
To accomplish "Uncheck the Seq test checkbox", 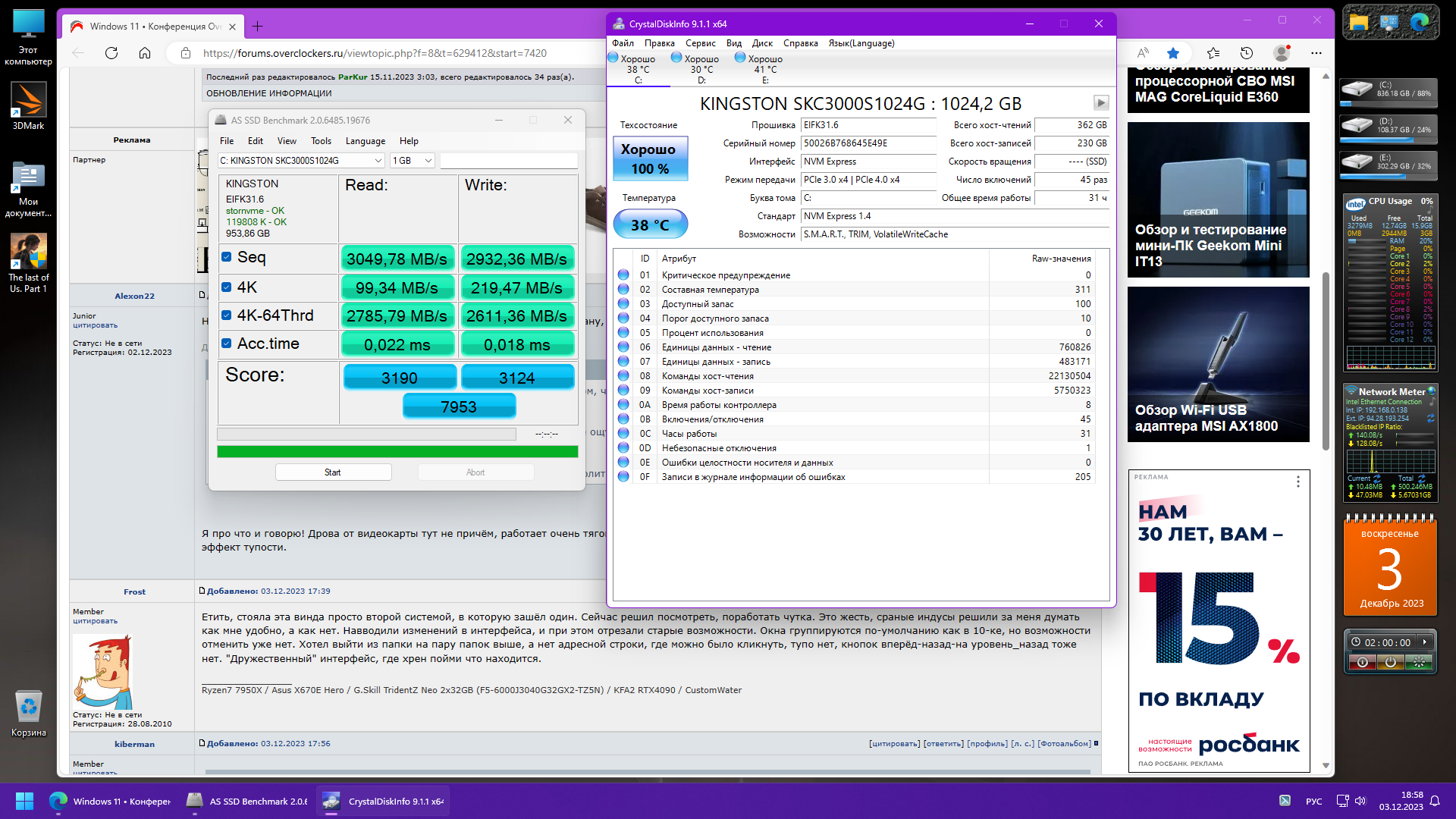I will 226,257.
